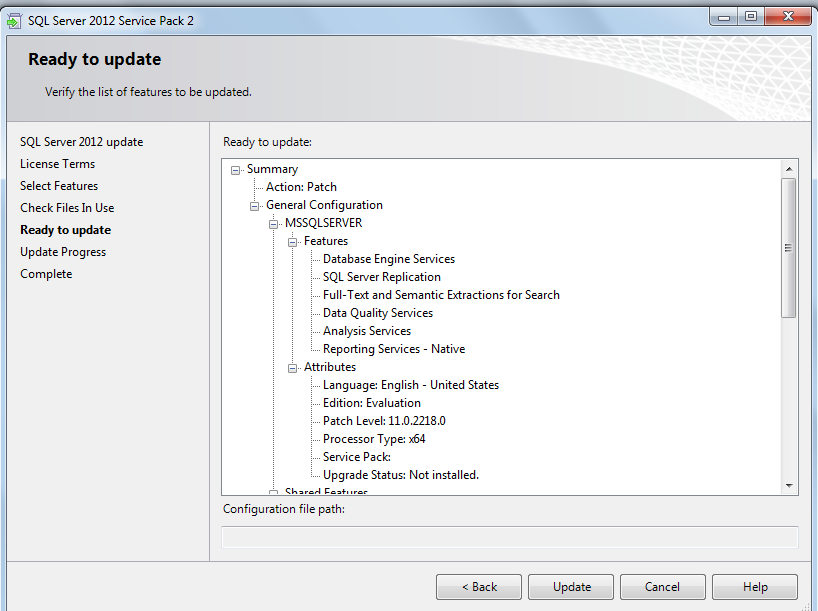
Task: Select 'Language: English - United States' item
Action: click(x=411, y=385)
